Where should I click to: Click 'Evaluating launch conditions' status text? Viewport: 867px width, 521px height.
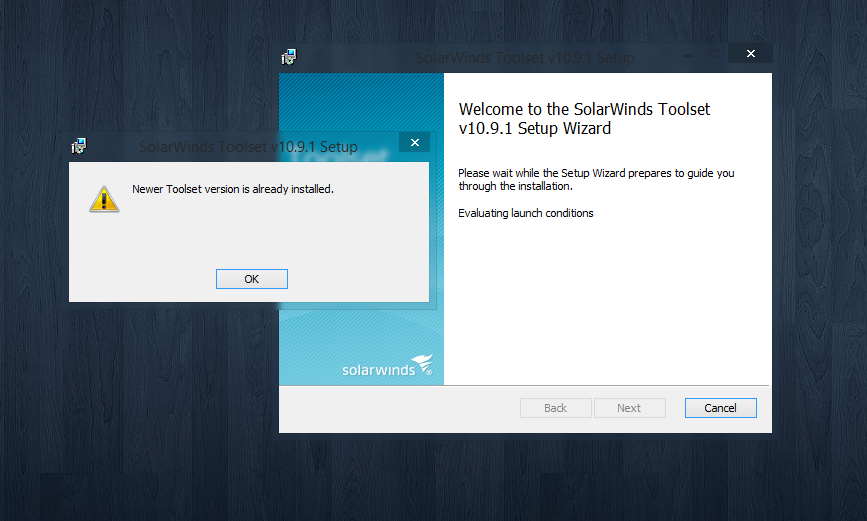(525, 213)
